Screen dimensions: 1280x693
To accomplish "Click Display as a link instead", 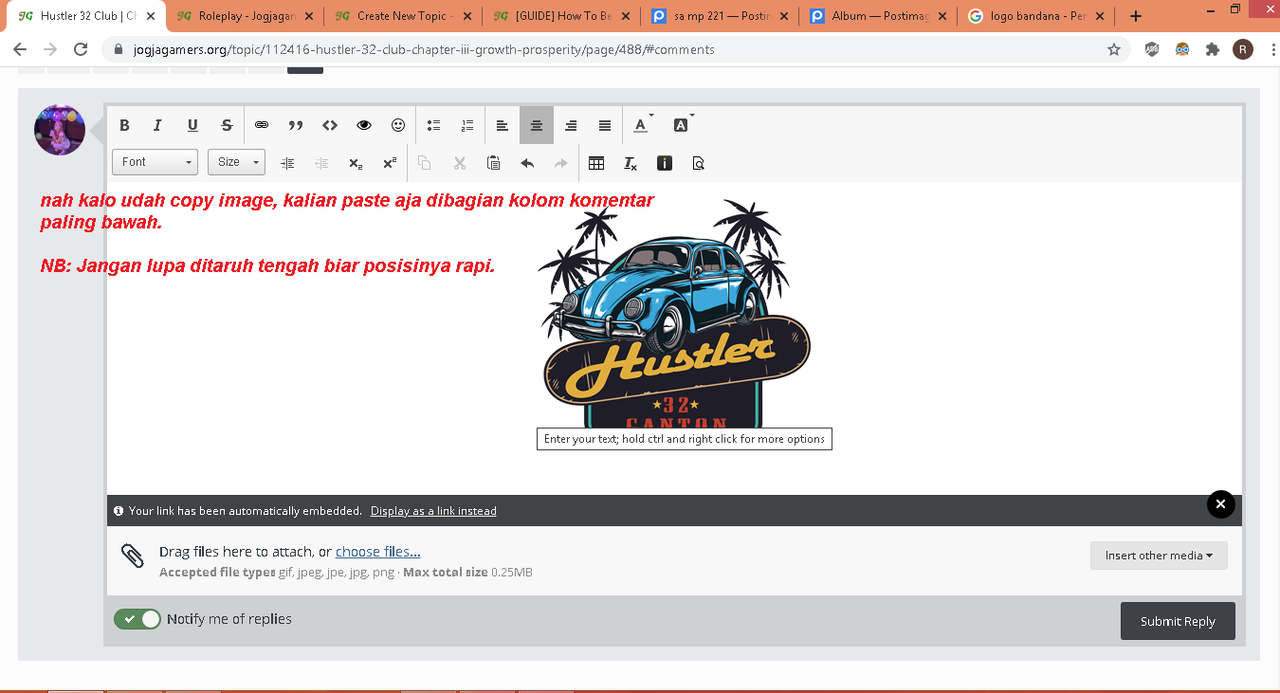I will 433,511.
